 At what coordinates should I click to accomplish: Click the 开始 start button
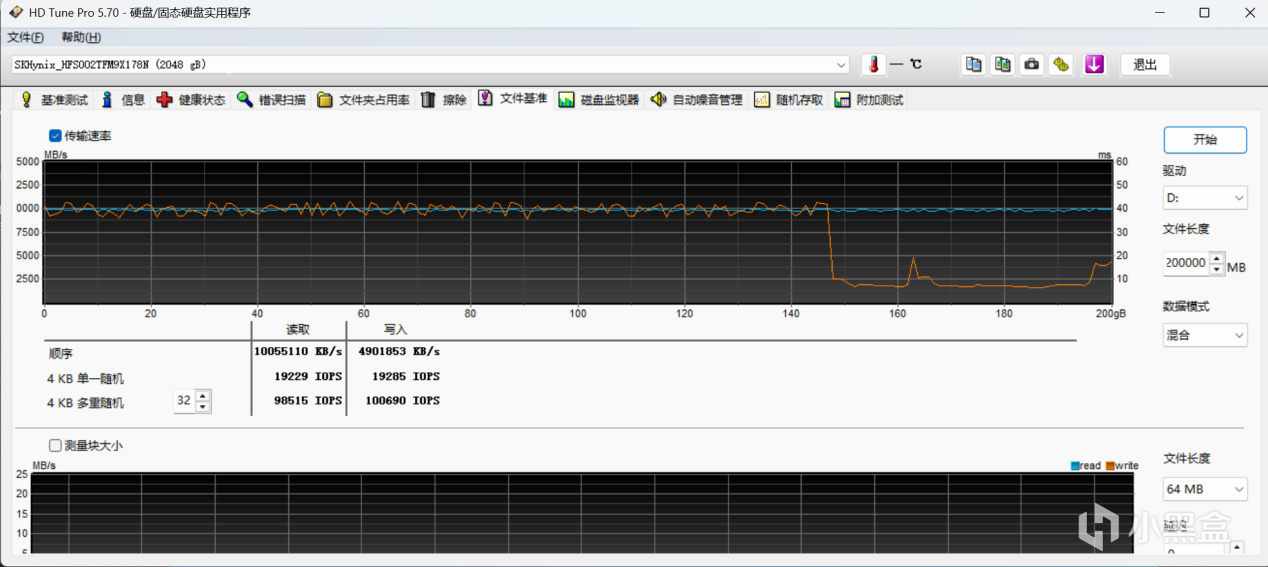(1205, 140)
